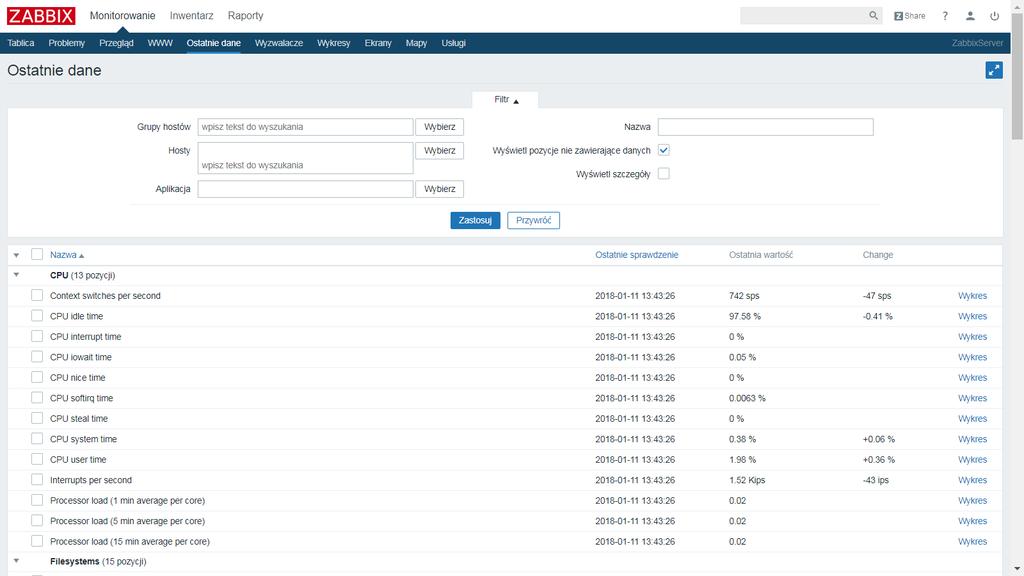Click the scrollbar down arrow
Image resolution: width=1024 pixels, height=576 pixels.
click(x=1017, y=569)
